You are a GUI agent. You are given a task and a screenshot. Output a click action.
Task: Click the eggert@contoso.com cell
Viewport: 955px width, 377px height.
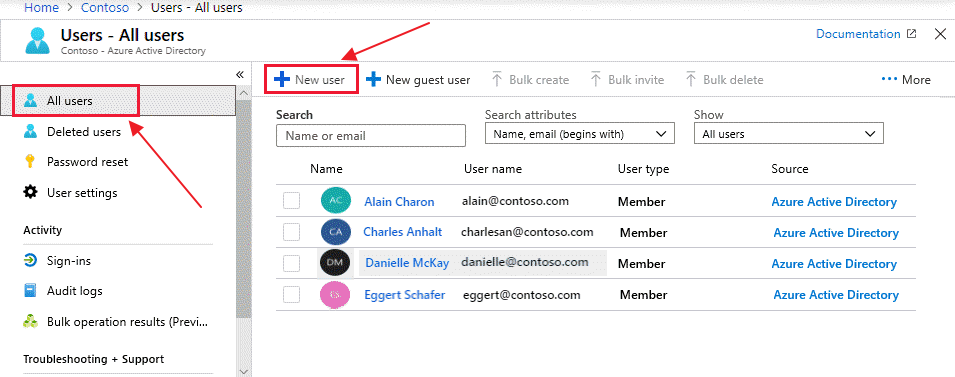521,295
